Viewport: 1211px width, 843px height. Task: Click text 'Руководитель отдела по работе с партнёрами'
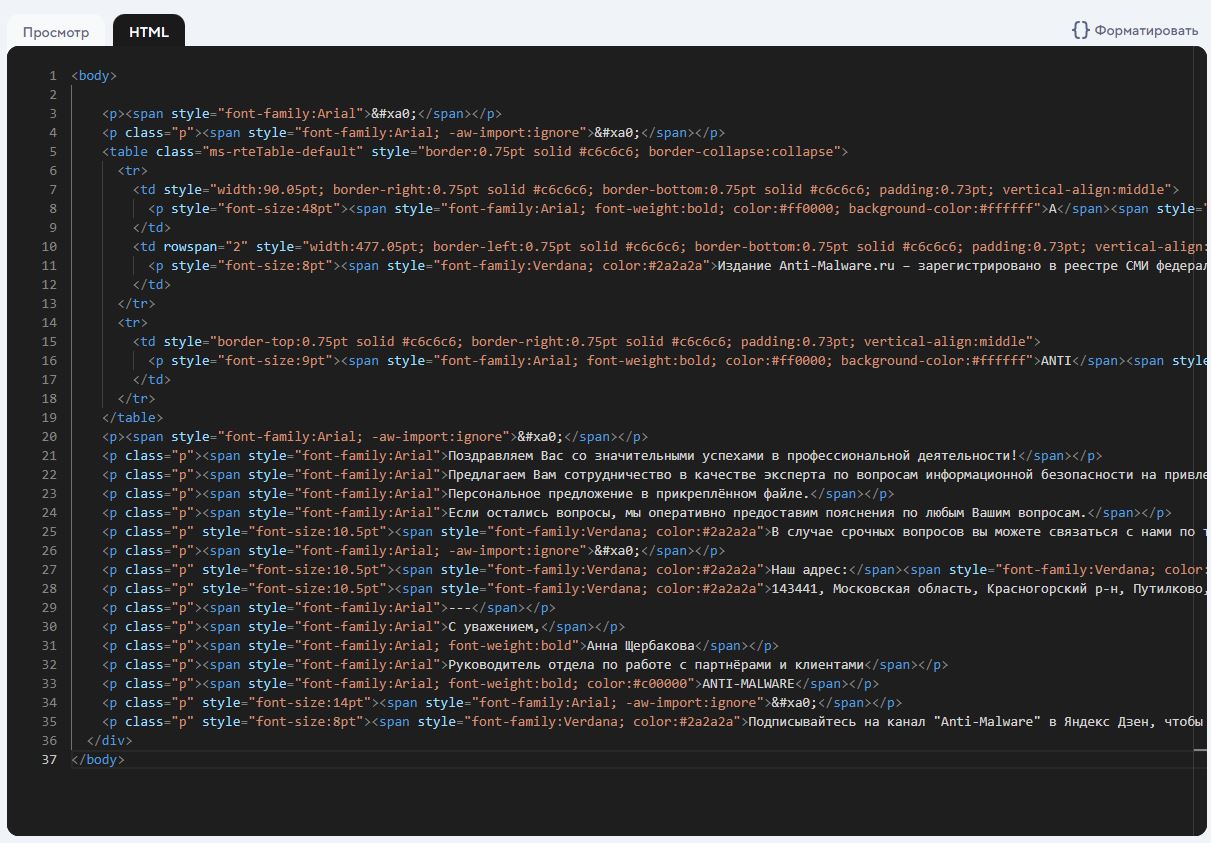click(x=609, y=665)
